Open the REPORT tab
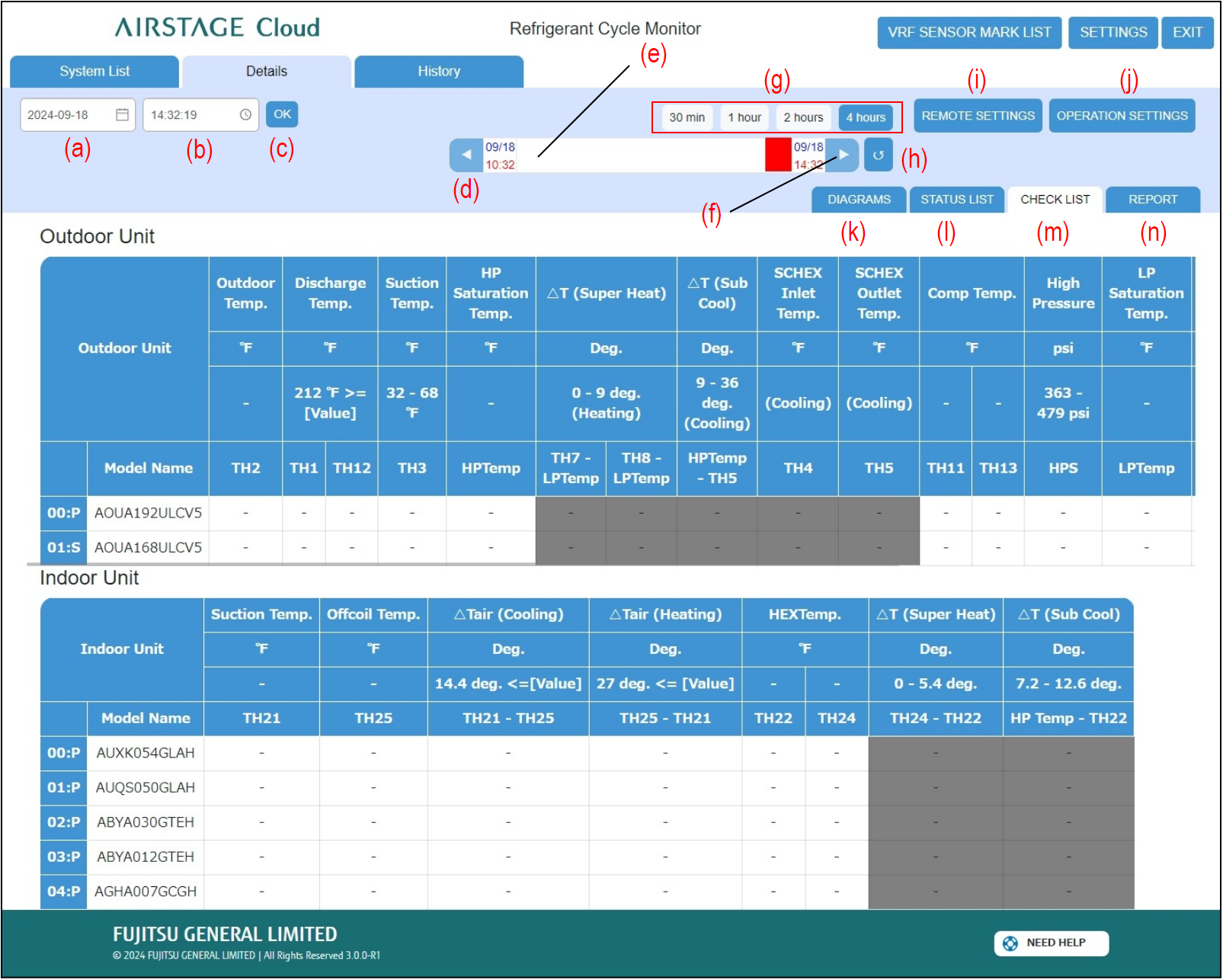 point(1152,200)
